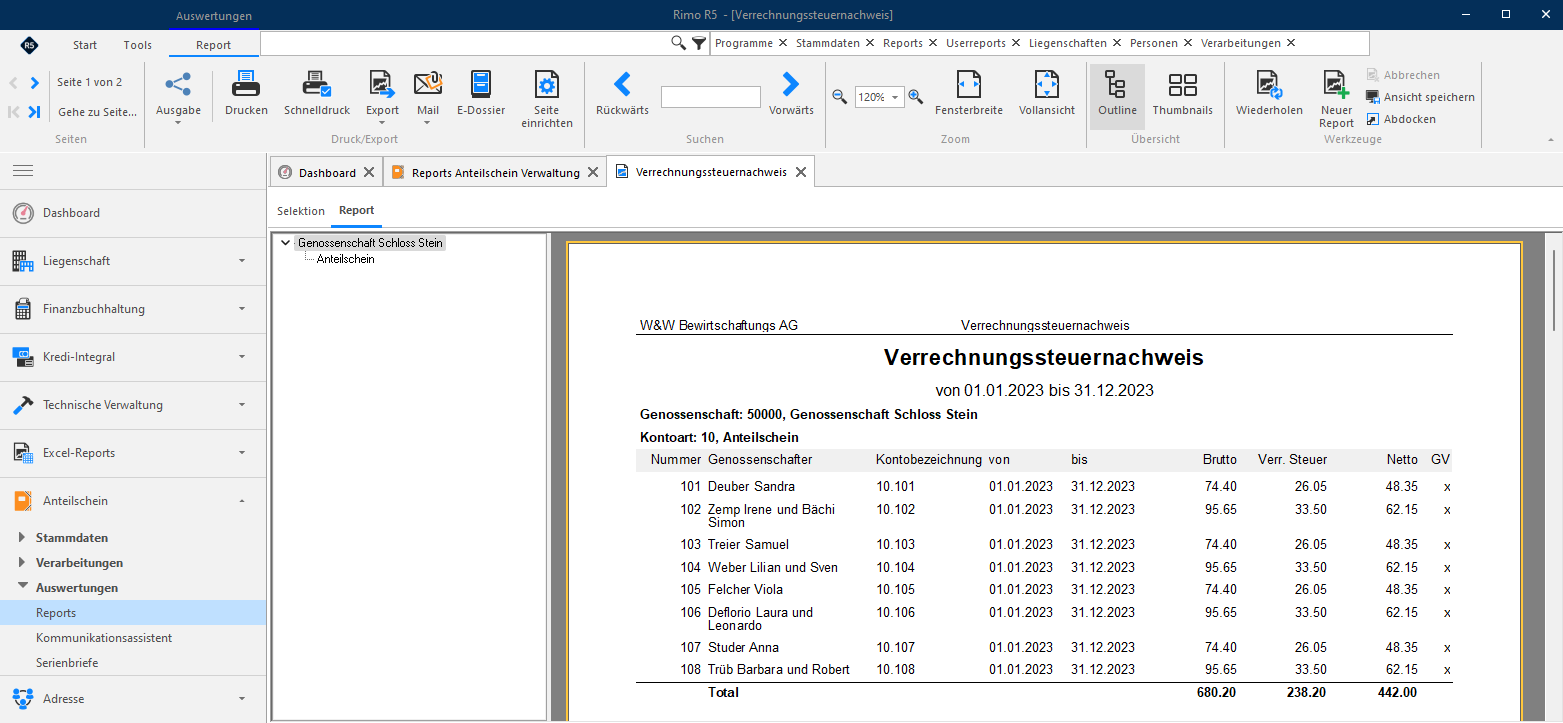Switch to Vollansicht full page view

coord(1047,94)
